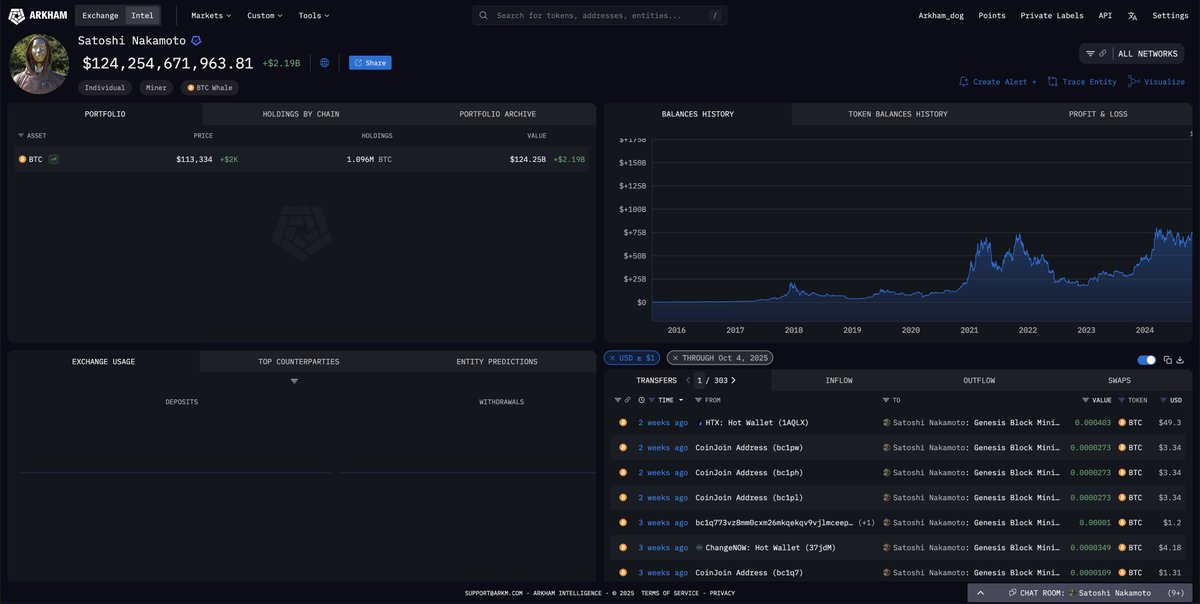Open the API link
This screenshot has height=604, width=1200.
point(1105,16)
